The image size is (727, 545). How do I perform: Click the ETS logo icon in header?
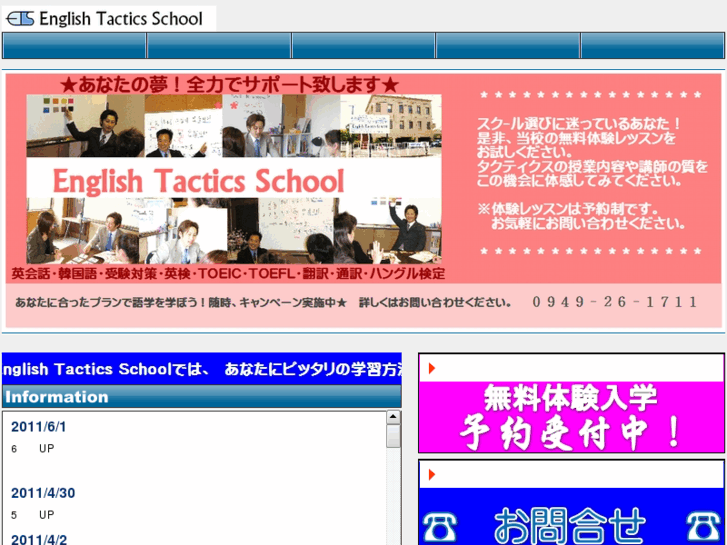point(20,19)
